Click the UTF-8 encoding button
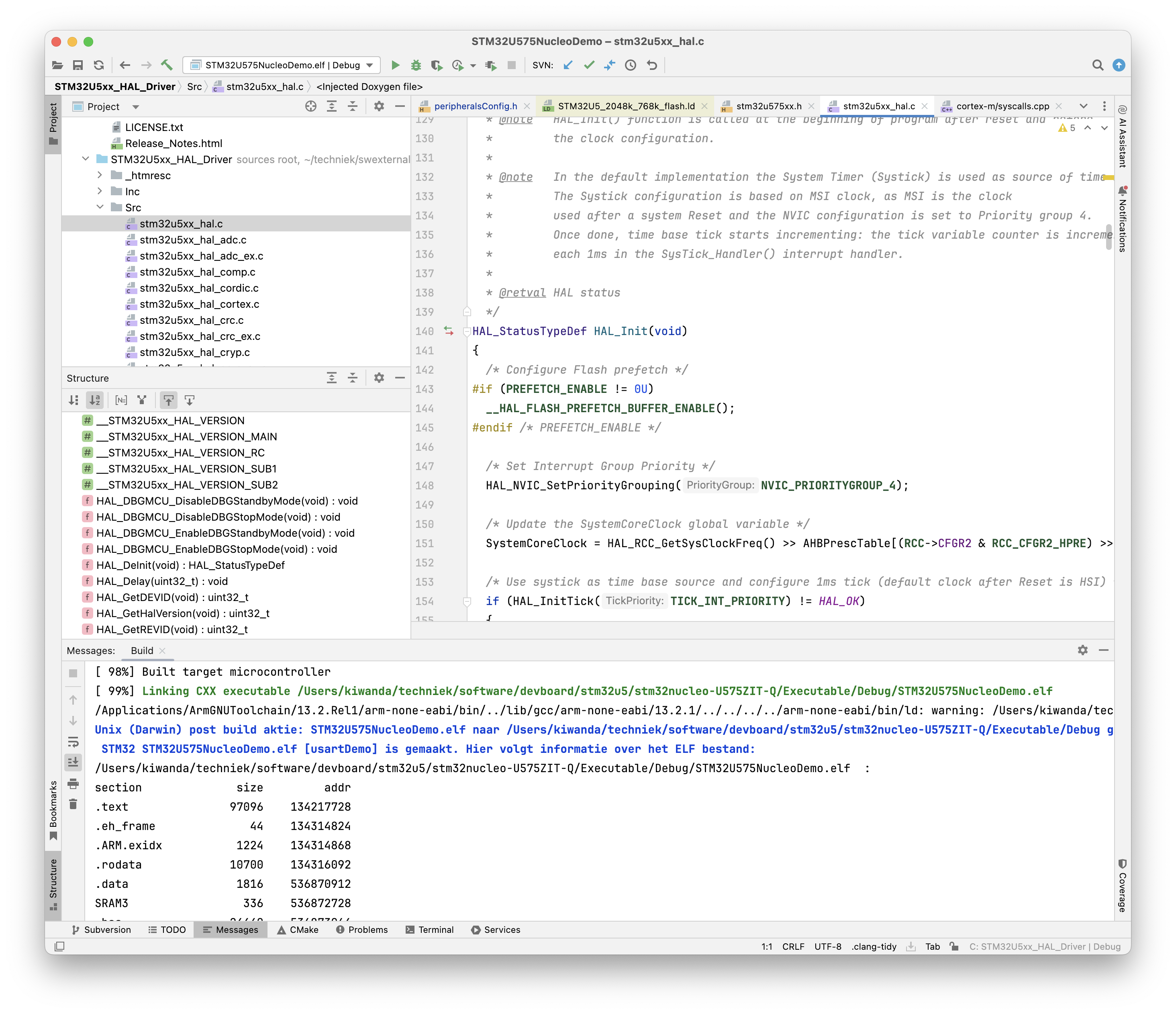 point(827,947)
